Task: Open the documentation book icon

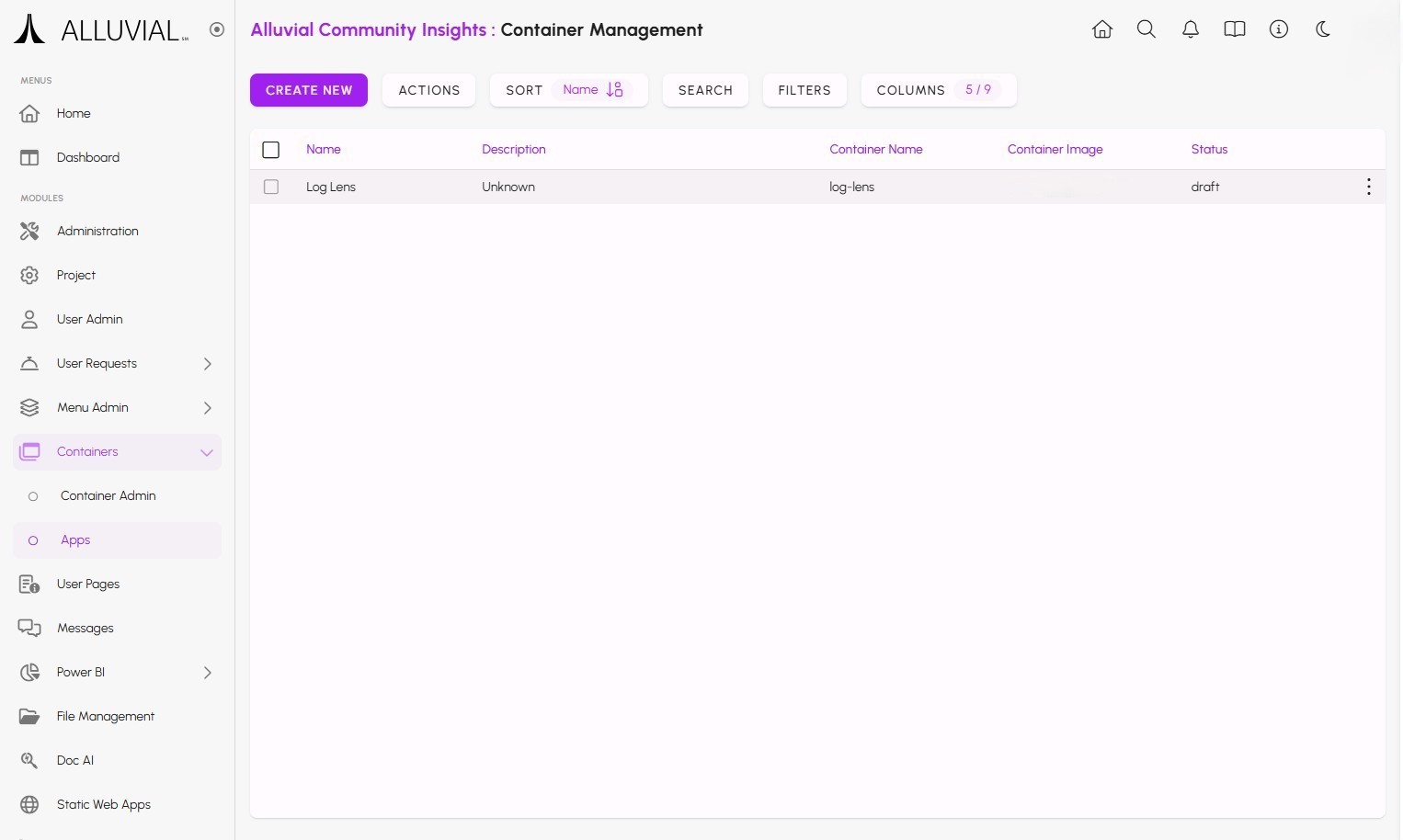Action: [x=1235, y=29]
